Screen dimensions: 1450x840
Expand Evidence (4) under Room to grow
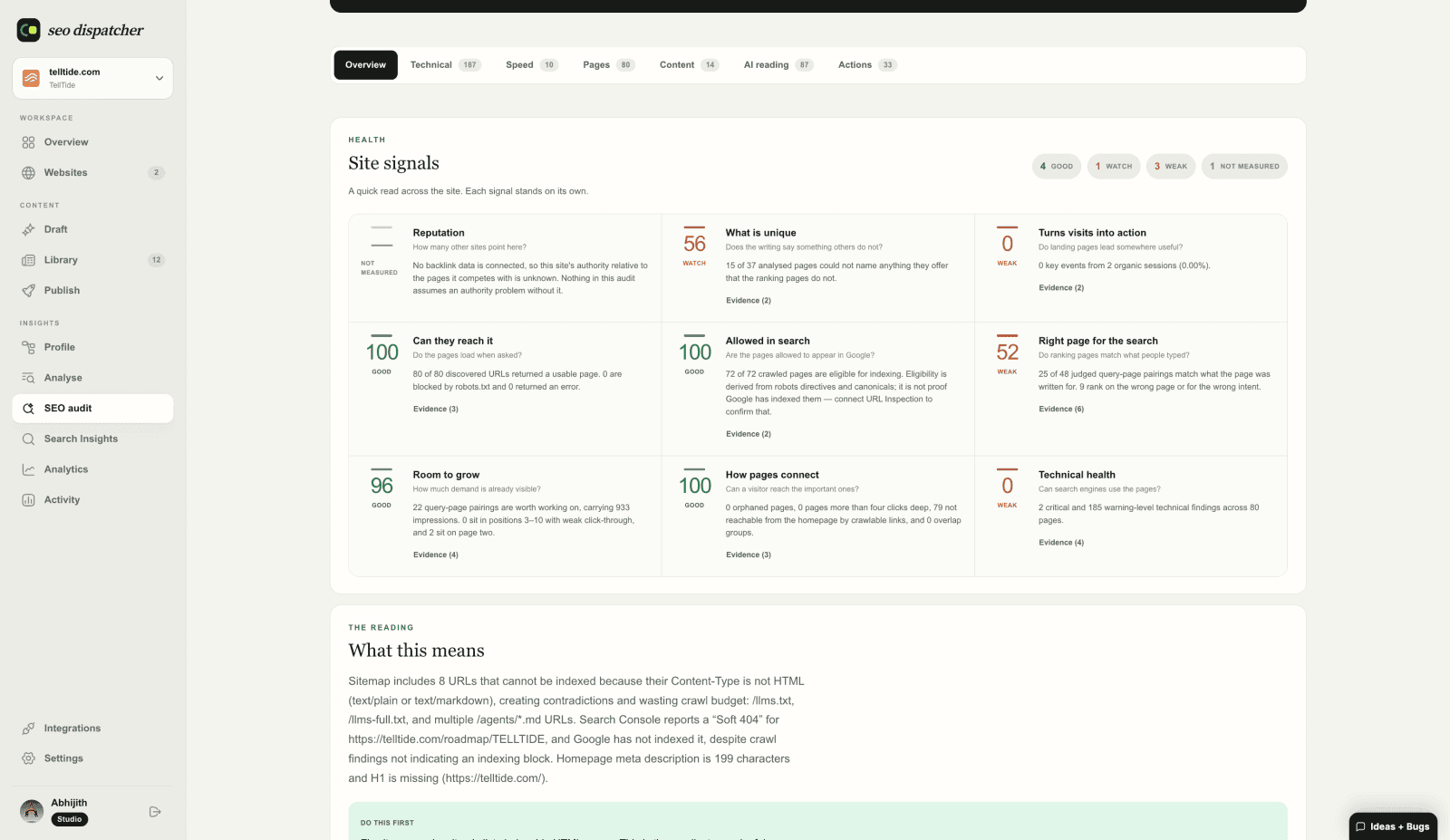pos(436,555)
